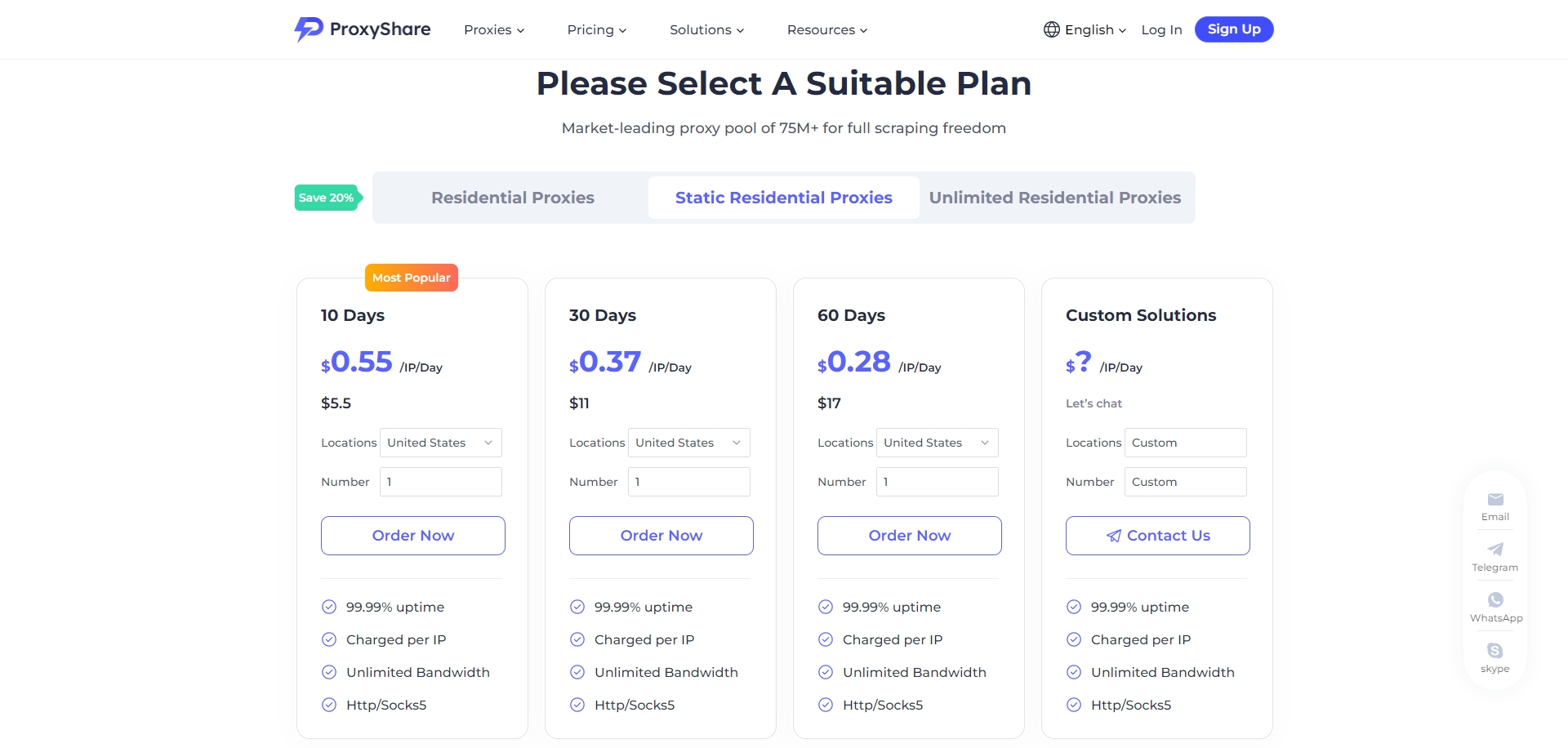Click the Log In link
This screenshot has width=1568, height=748.
pyautogui.click(x=1161, y=29)
